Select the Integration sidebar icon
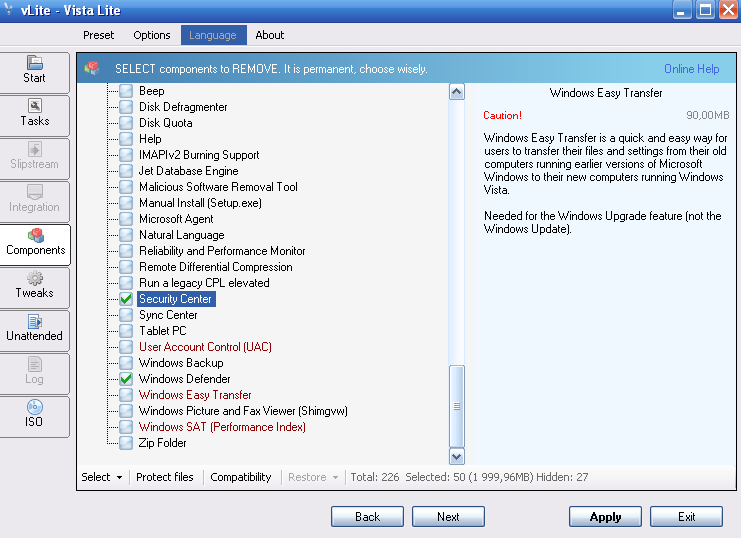Screen dimensions: 741x538 pos(34,192)
